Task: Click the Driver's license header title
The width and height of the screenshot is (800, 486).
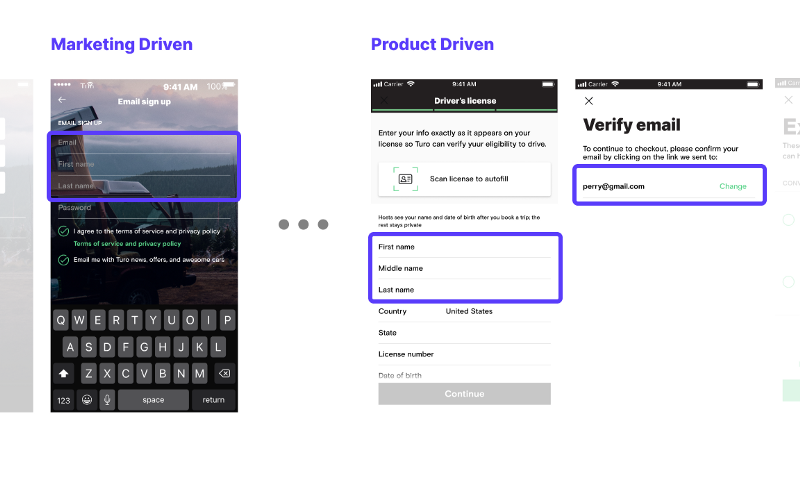Action: pyautogui.click(x=465, y=101)
